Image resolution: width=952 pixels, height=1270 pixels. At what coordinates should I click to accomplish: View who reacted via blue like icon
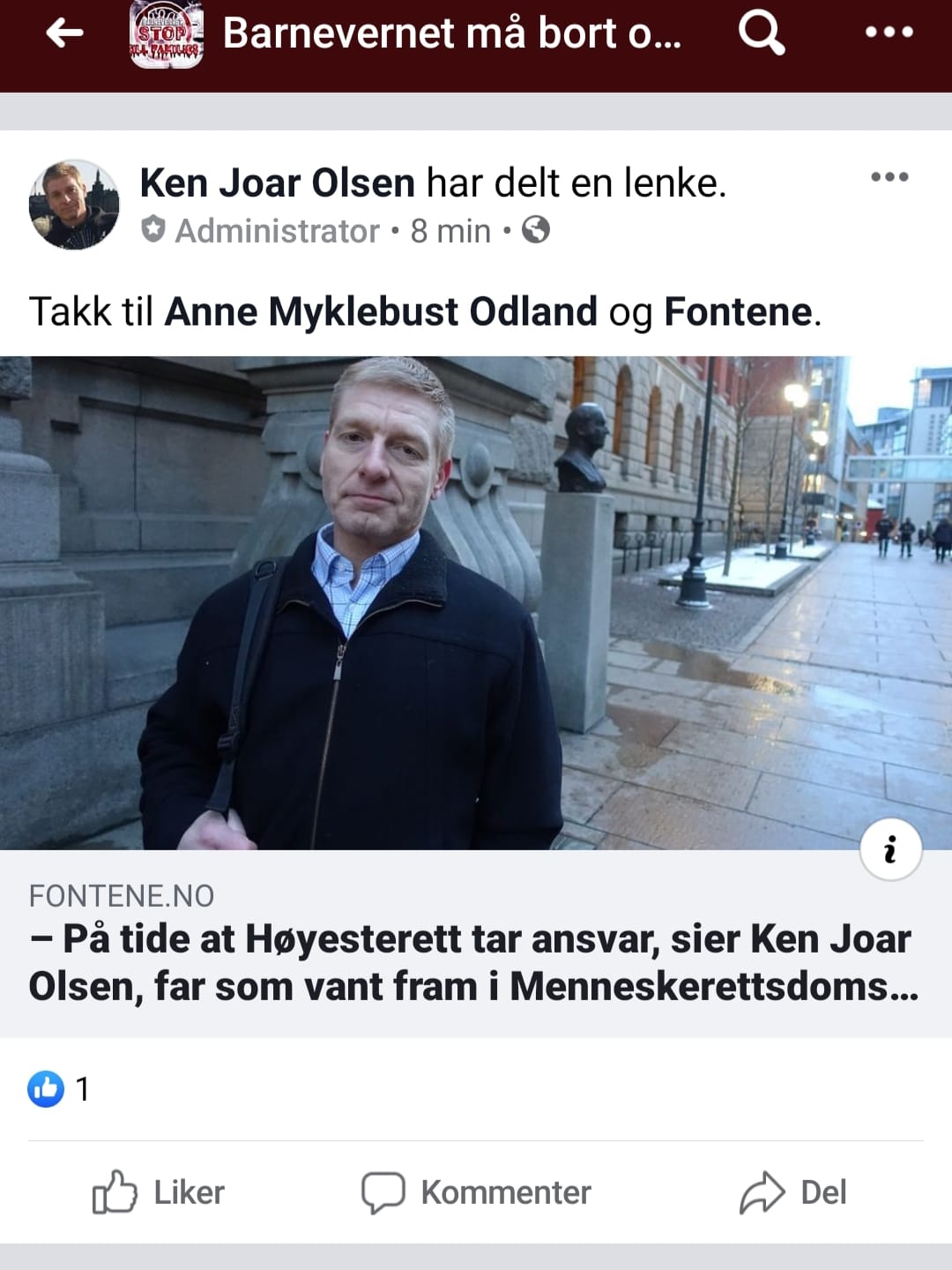coord(46,1088)
